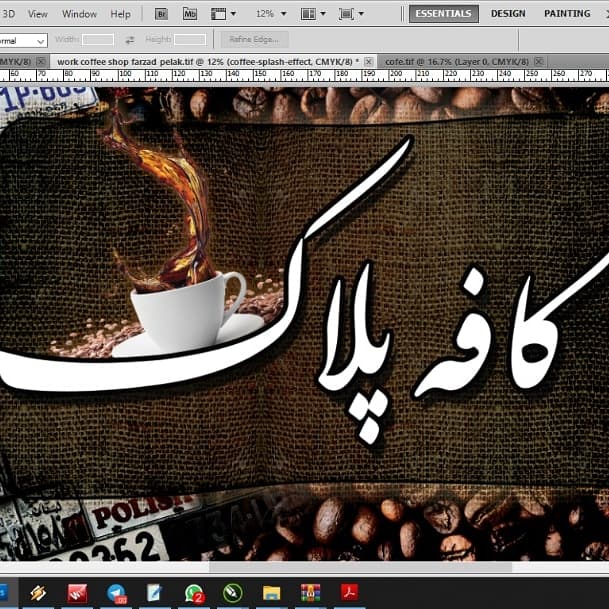
Task: Open File Explorer from the taskbar
Action: pos(271,593)
